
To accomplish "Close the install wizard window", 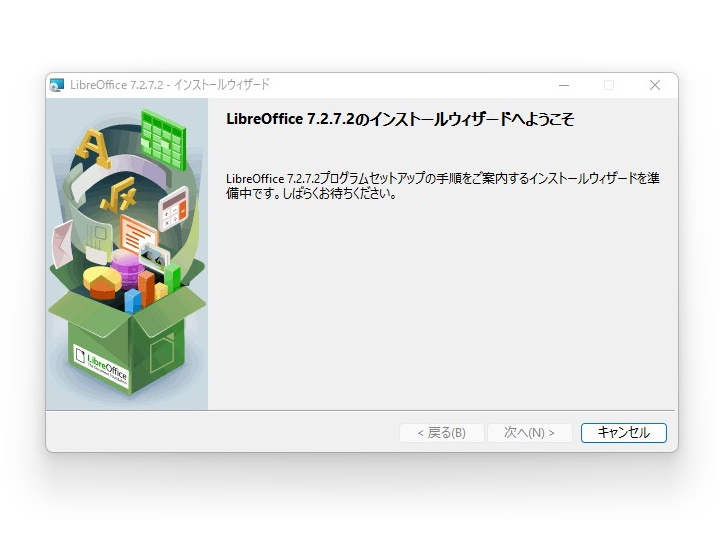I will (x=655, y=85).
